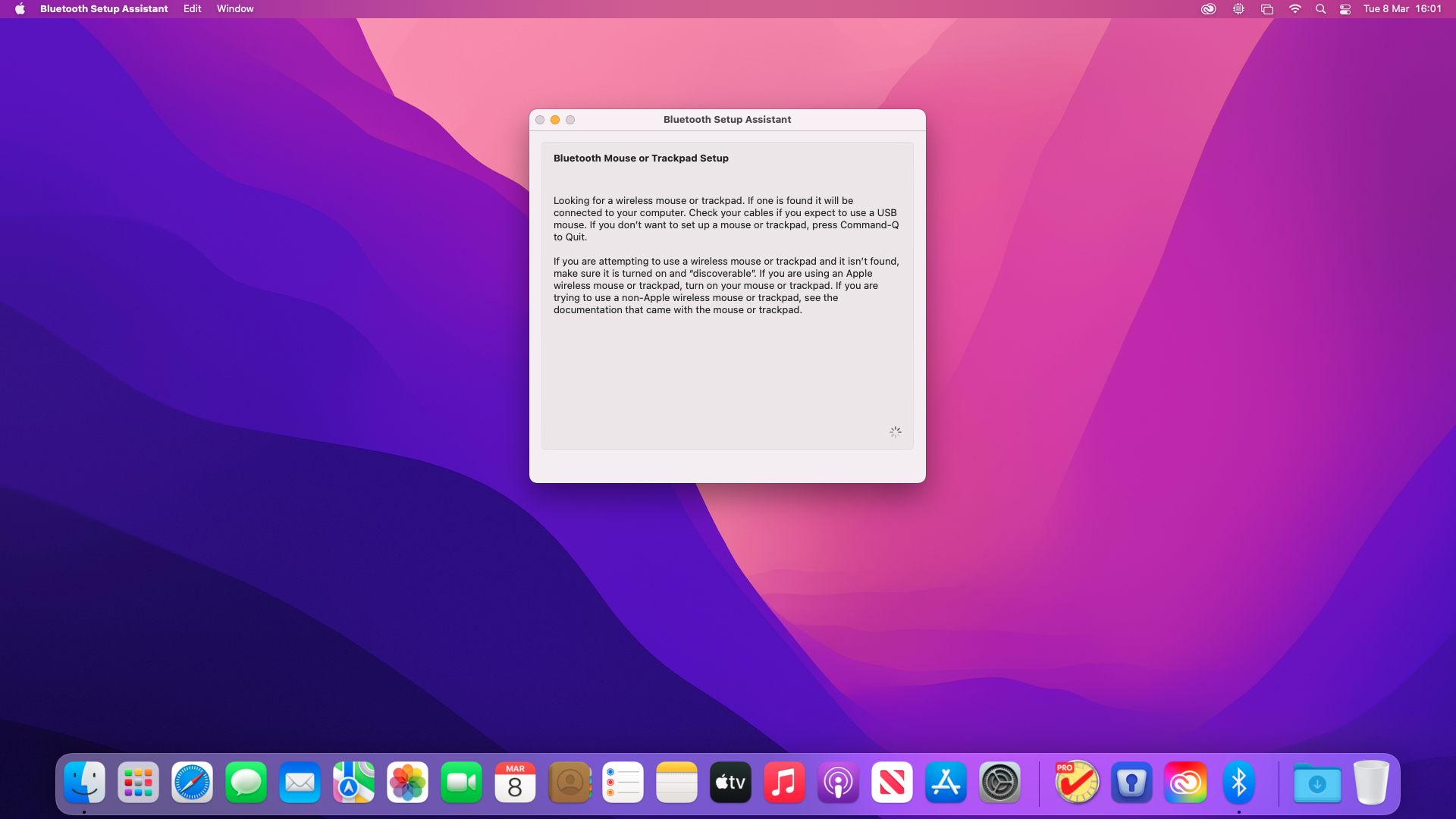Launch Safari from the dock
Viewport: 1456px width, 819px height.
coord(192,783)
